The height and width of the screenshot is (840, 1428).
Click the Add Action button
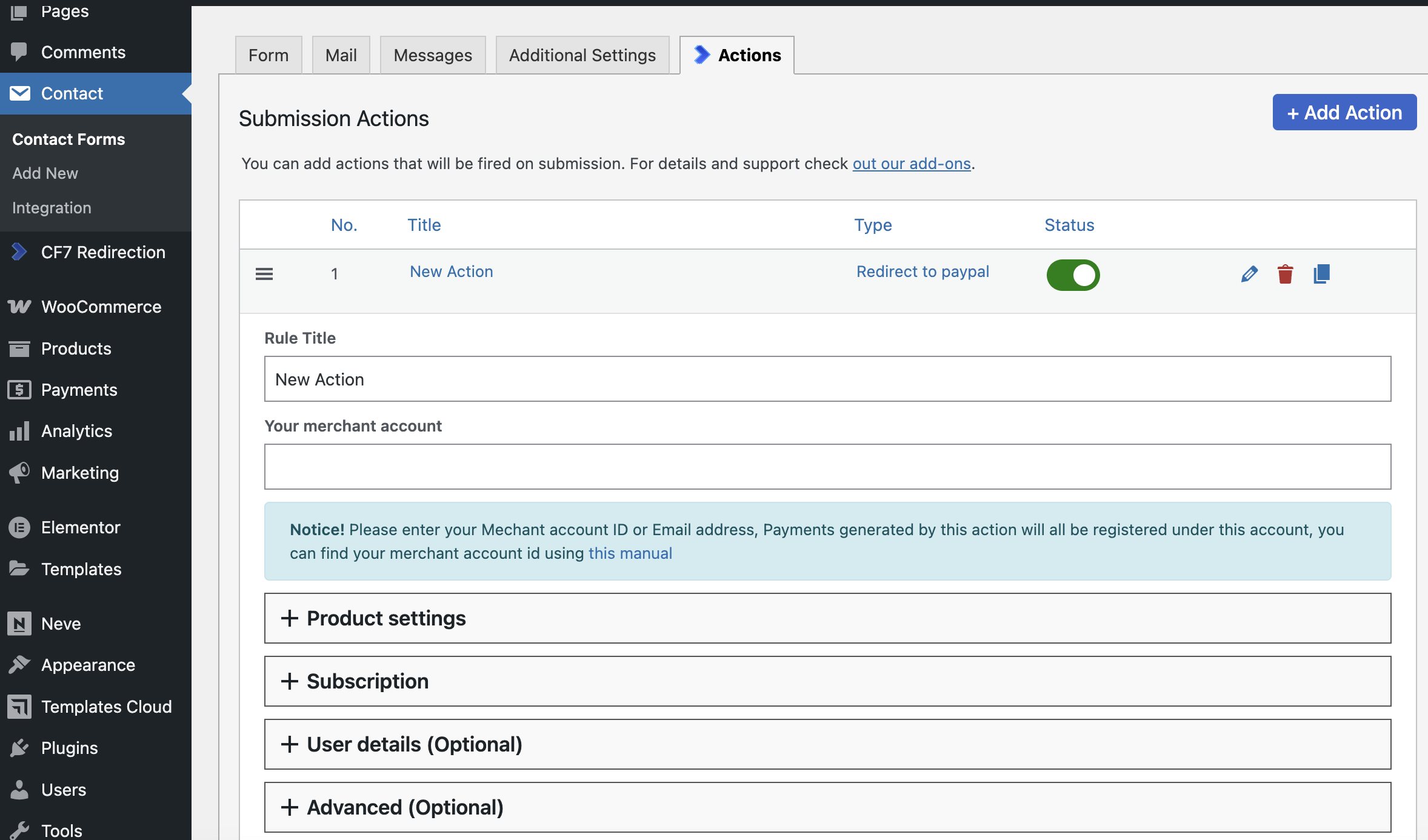click(1344, 112)
